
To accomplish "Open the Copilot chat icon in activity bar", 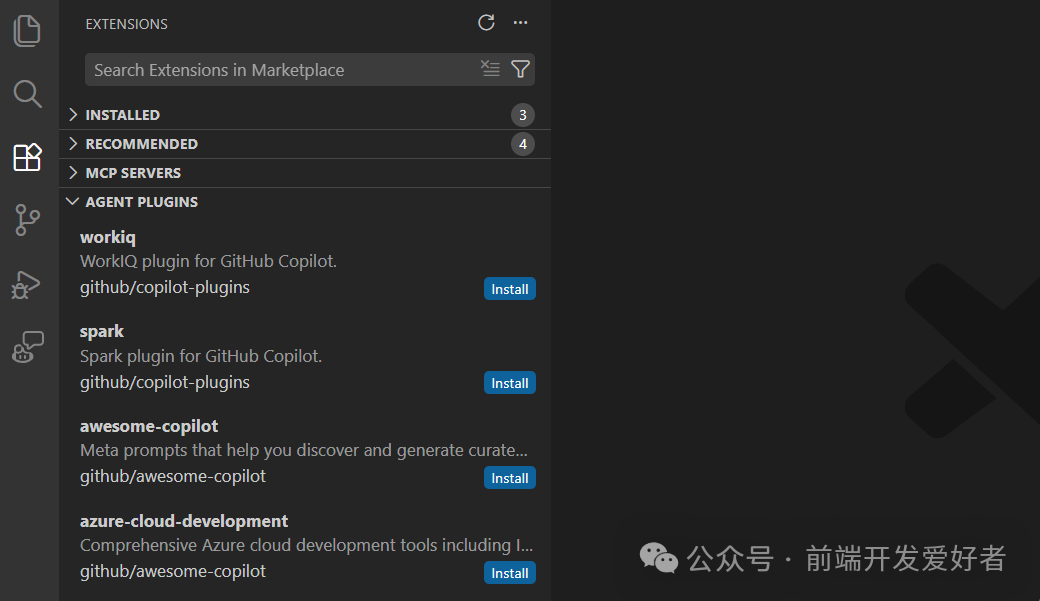I will (28, 348).
